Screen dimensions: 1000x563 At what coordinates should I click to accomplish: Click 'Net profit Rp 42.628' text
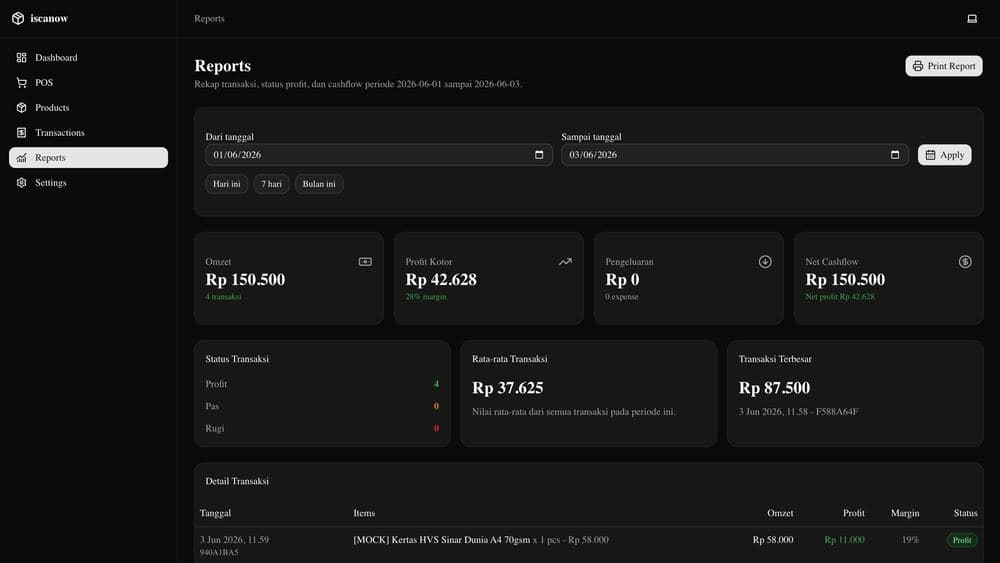click(x=840, y=296)
